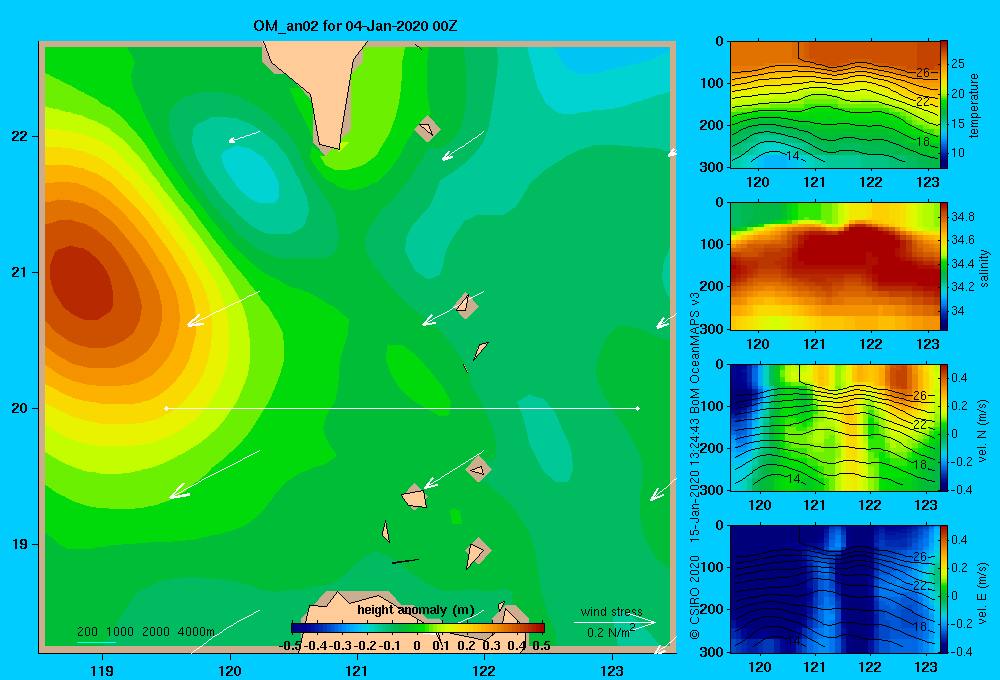Click the vel. N color scale bar
Screen dimensions: 1000x680
[x=944, y=427]
